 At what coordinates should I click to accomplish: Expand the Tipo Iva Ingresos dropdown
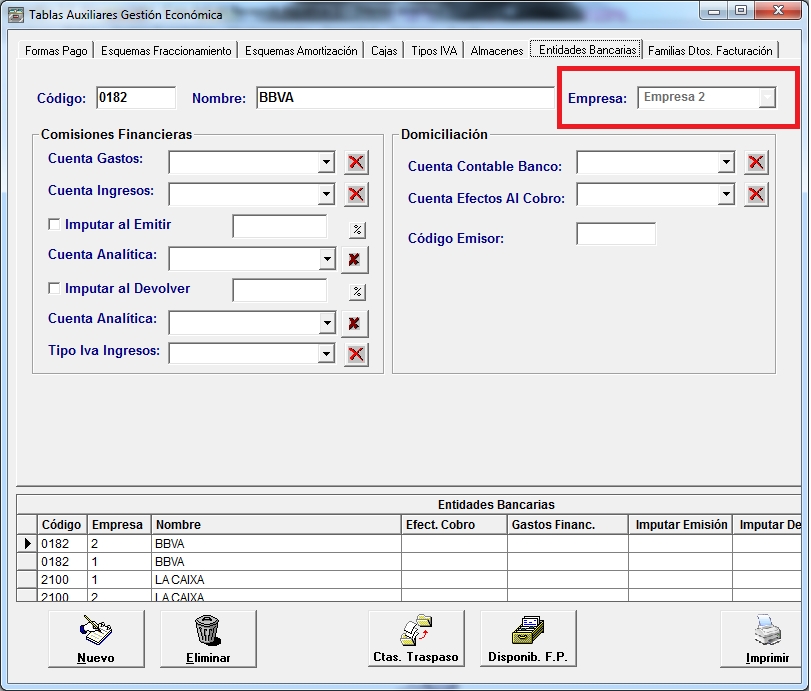point(326,354)
